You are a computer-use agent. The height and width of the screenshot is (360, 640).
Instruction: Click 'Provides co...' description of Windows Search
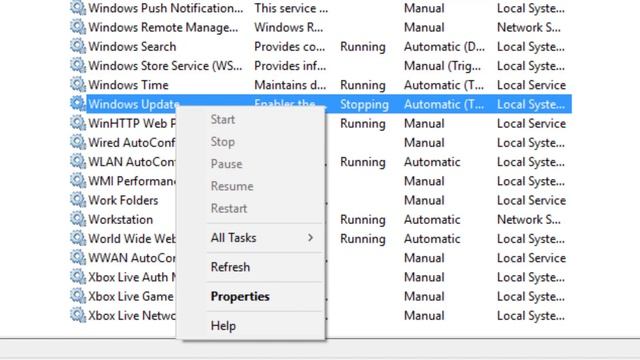[x=290, y=47]
